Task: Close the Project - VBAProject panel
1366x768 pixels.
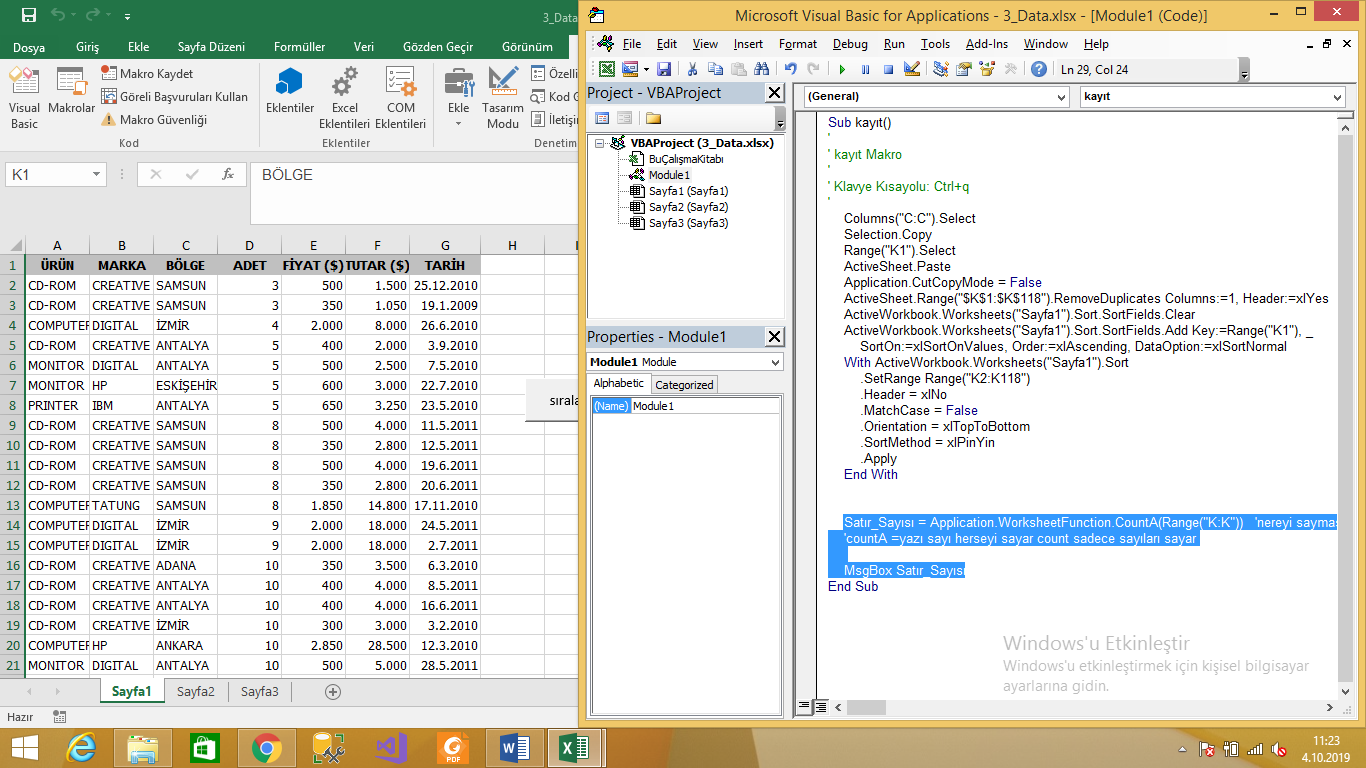Action: point(774,93)
